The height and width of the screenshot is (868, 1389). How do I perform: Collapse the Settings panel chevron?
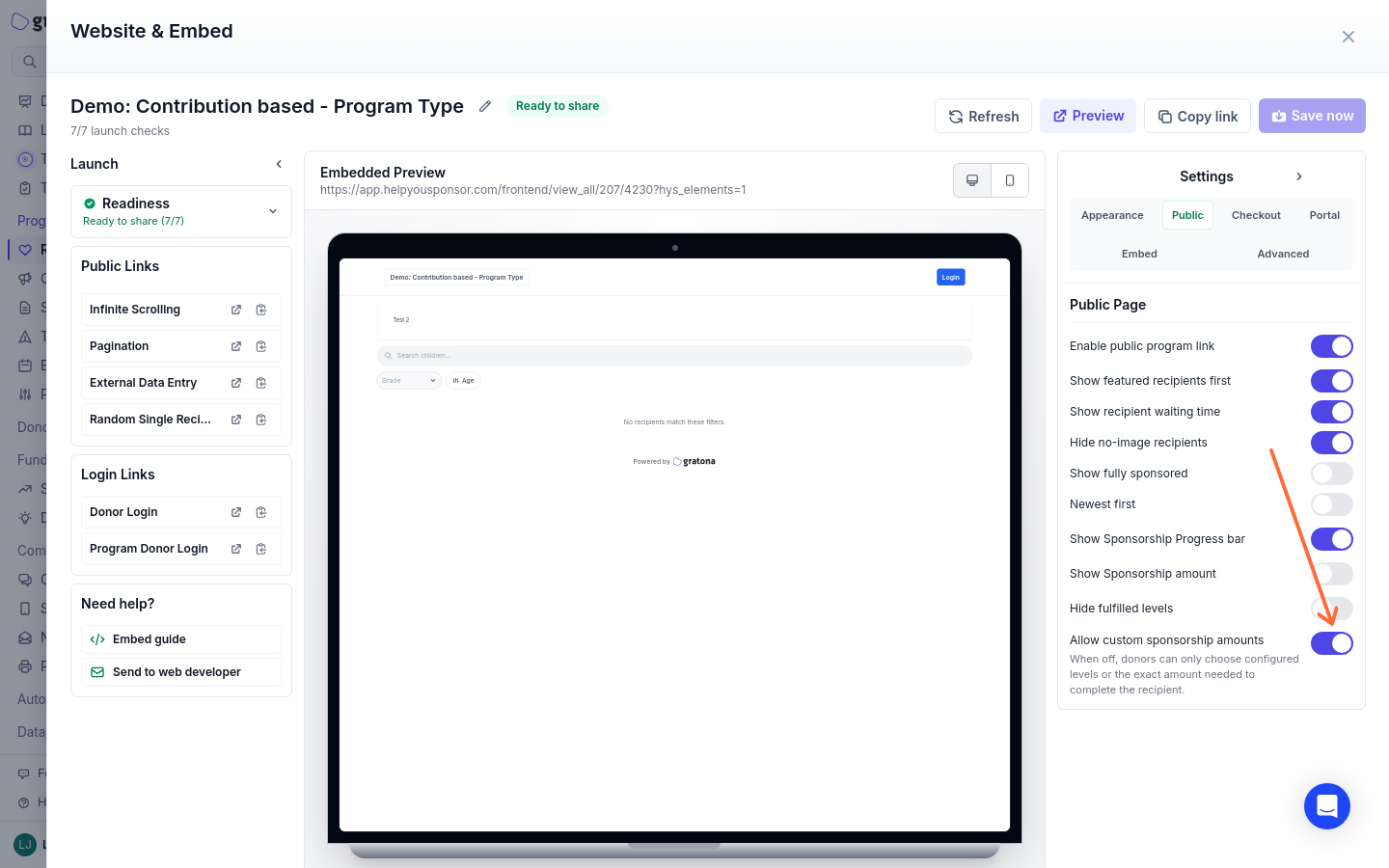pyautogui.click(x=1299, y=176)
